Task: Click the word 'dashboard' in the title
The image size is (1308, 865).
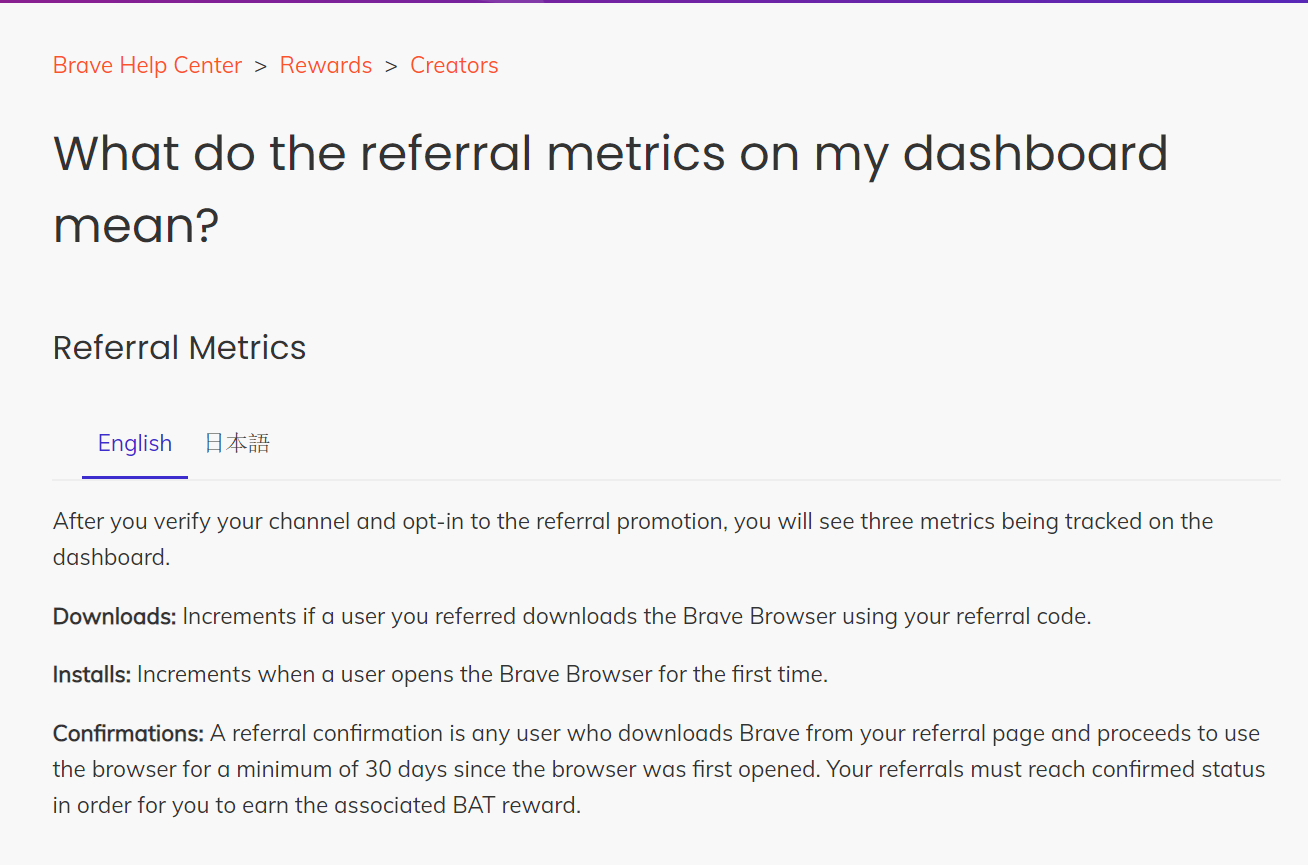Action: (1035, 153)
